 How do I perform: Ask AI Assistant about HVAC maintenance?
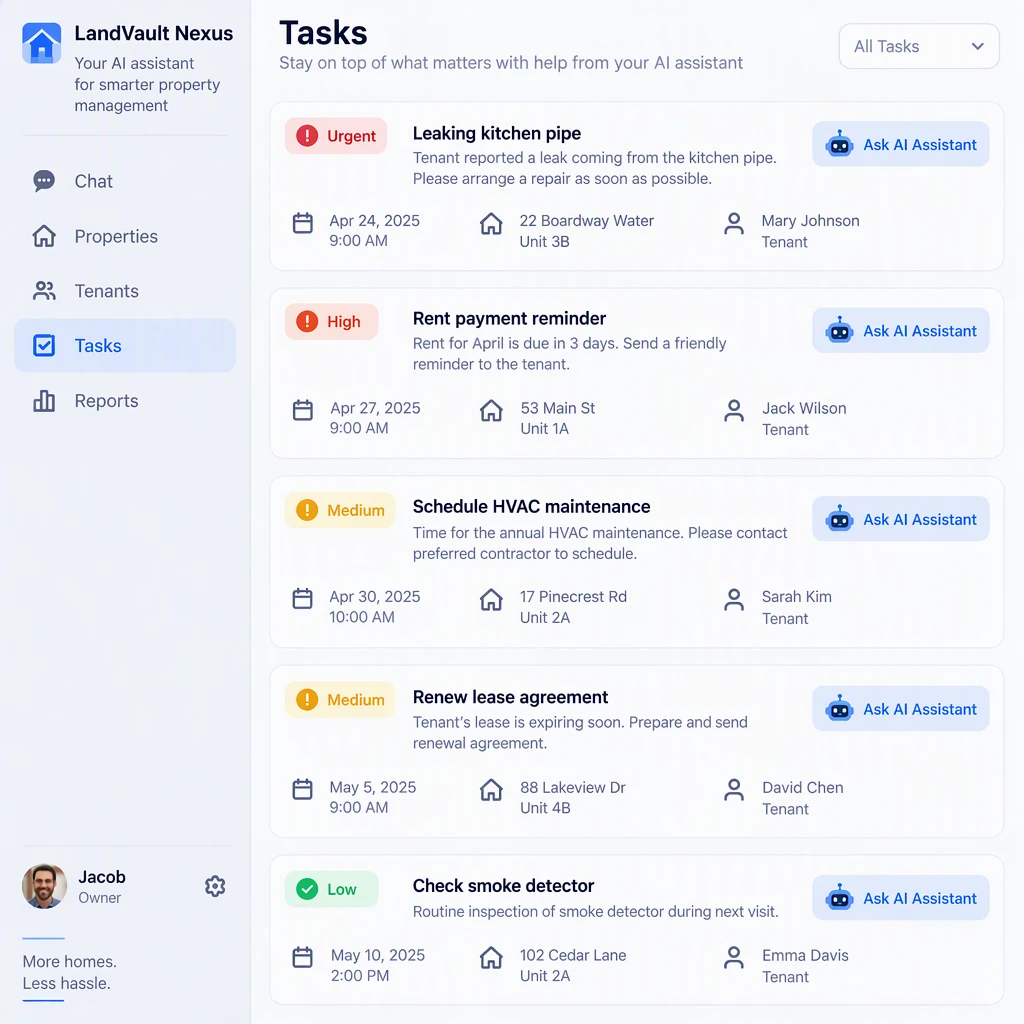901,519
